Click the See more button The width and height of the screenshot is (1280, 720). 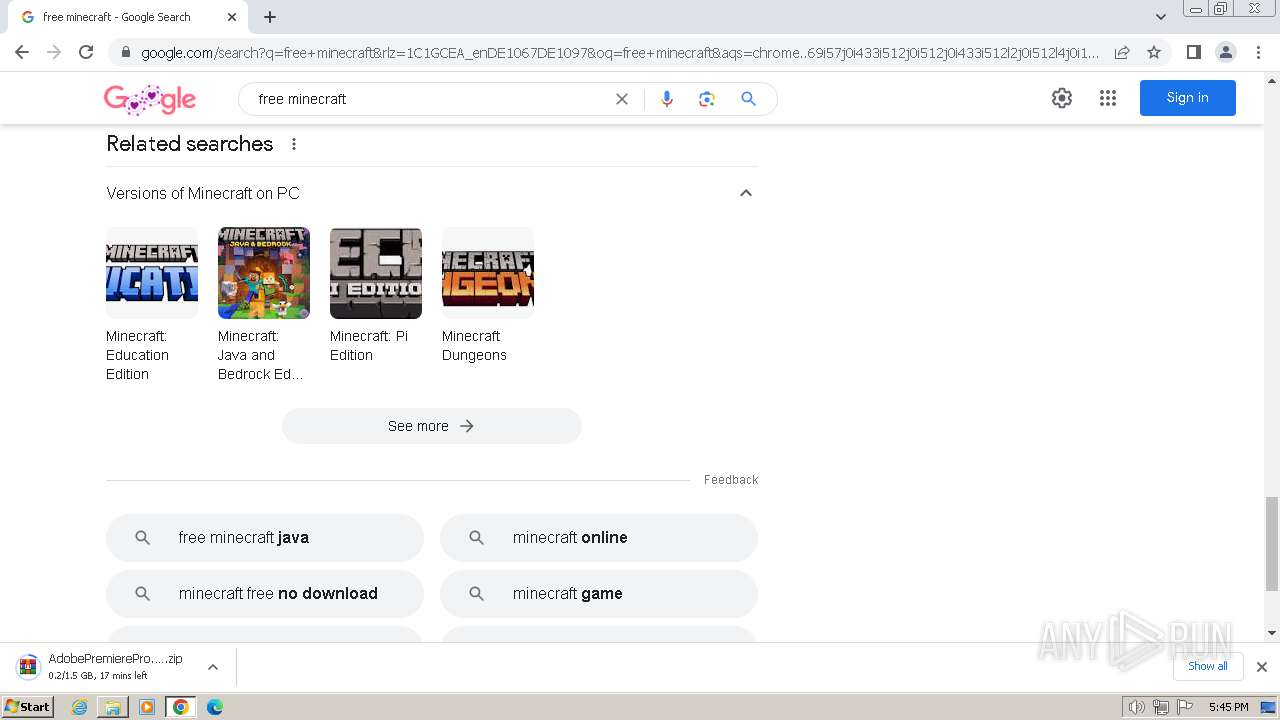pyautogui.click(x=432, y=426)
